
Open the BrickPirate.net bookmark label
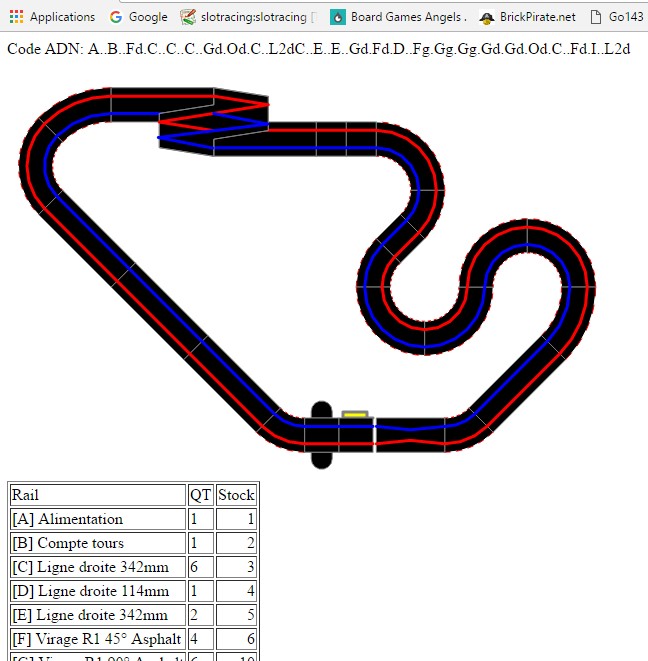coord(537,17)
